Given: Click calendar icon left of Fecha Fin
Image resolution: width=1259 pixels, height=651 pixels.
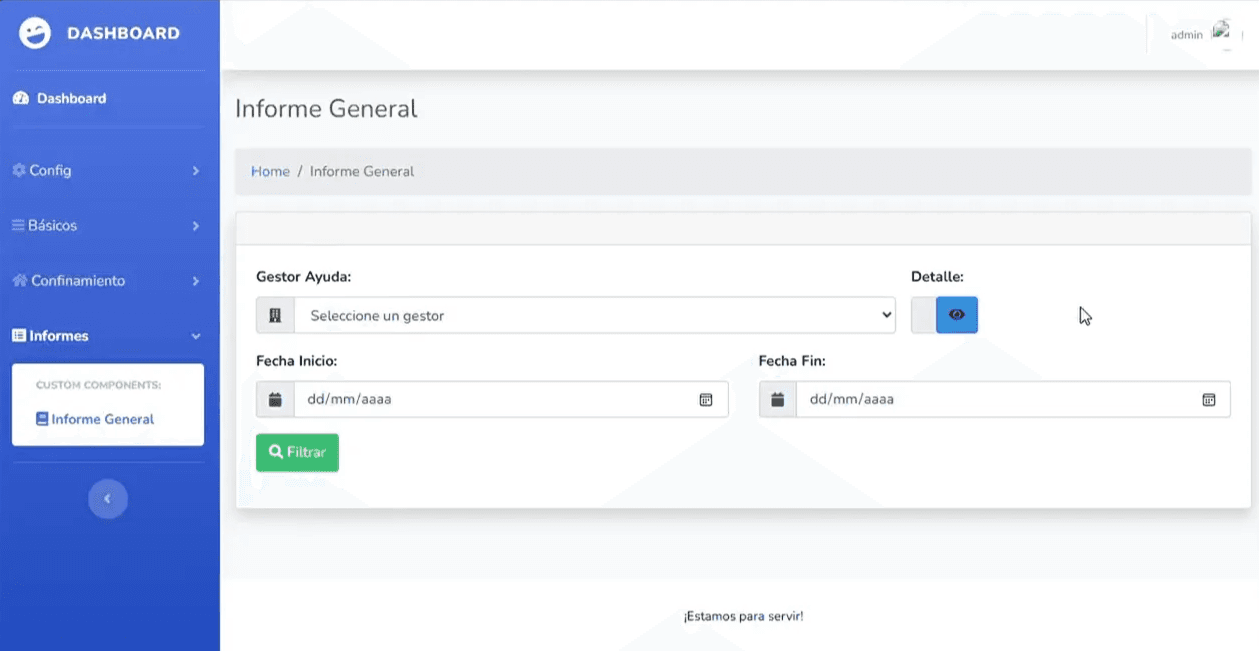Looking at the screenshot, I should pyautogui.click(x=777, y=400).
